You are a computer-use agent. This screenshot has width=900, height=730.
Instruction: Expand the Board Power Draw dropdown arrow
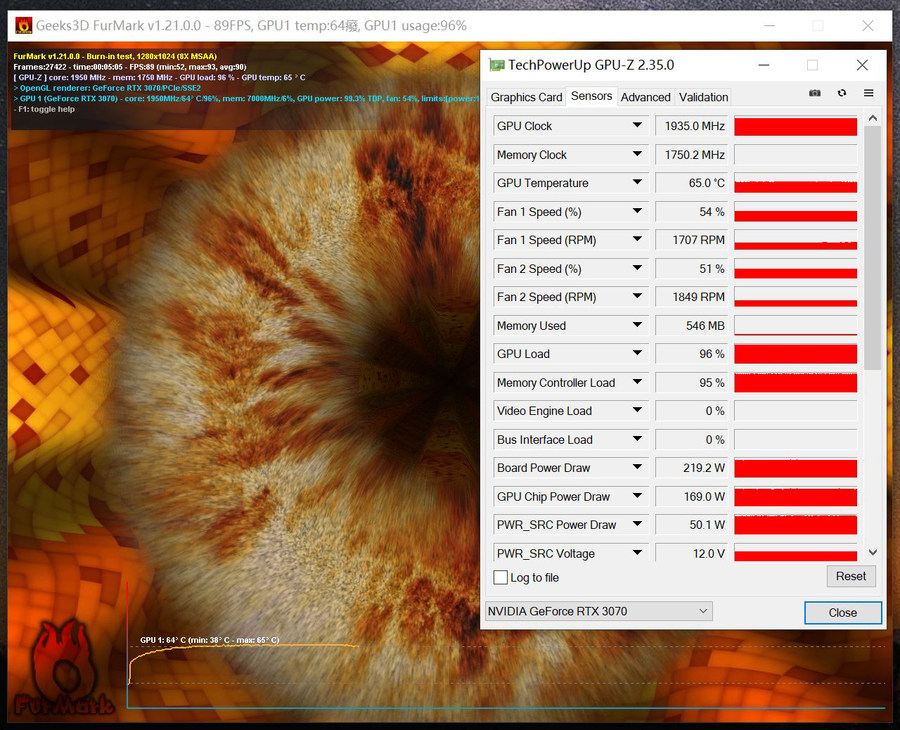click(x=637, y=468)
